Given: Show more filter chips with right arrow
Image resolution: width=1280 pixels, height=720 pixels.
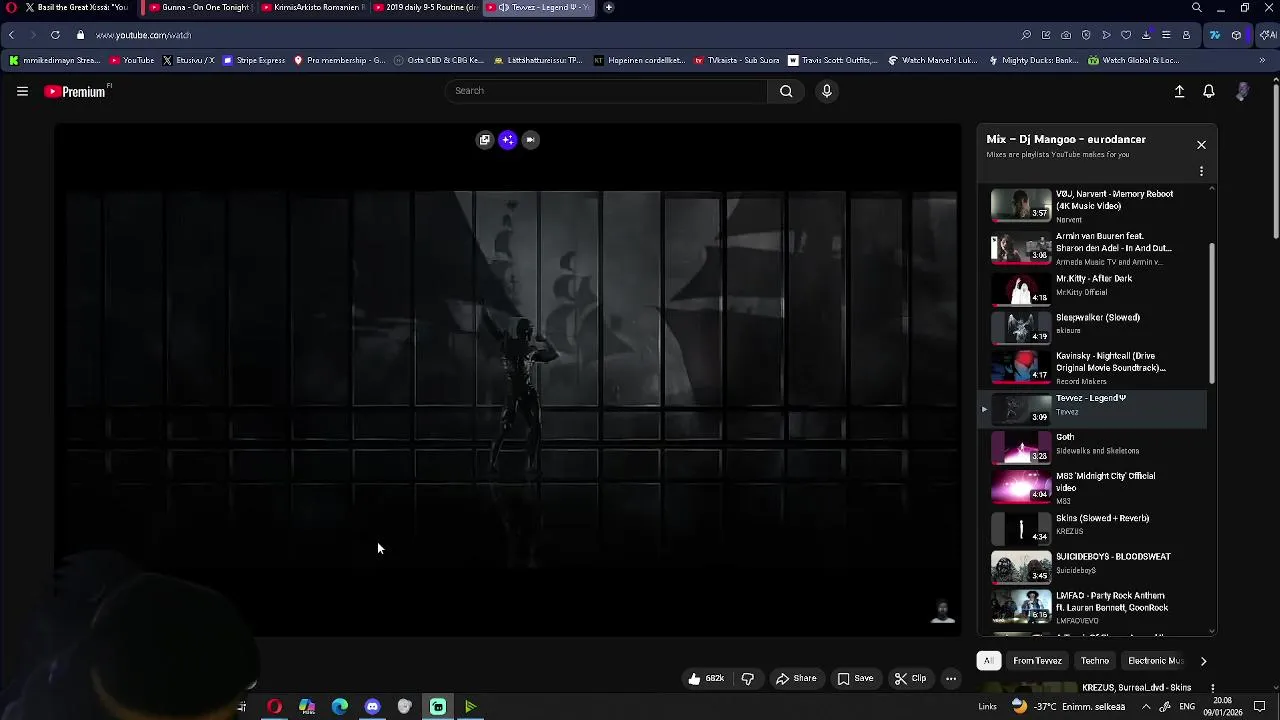Looking at the screenshot, I should tap(1203, 661).
